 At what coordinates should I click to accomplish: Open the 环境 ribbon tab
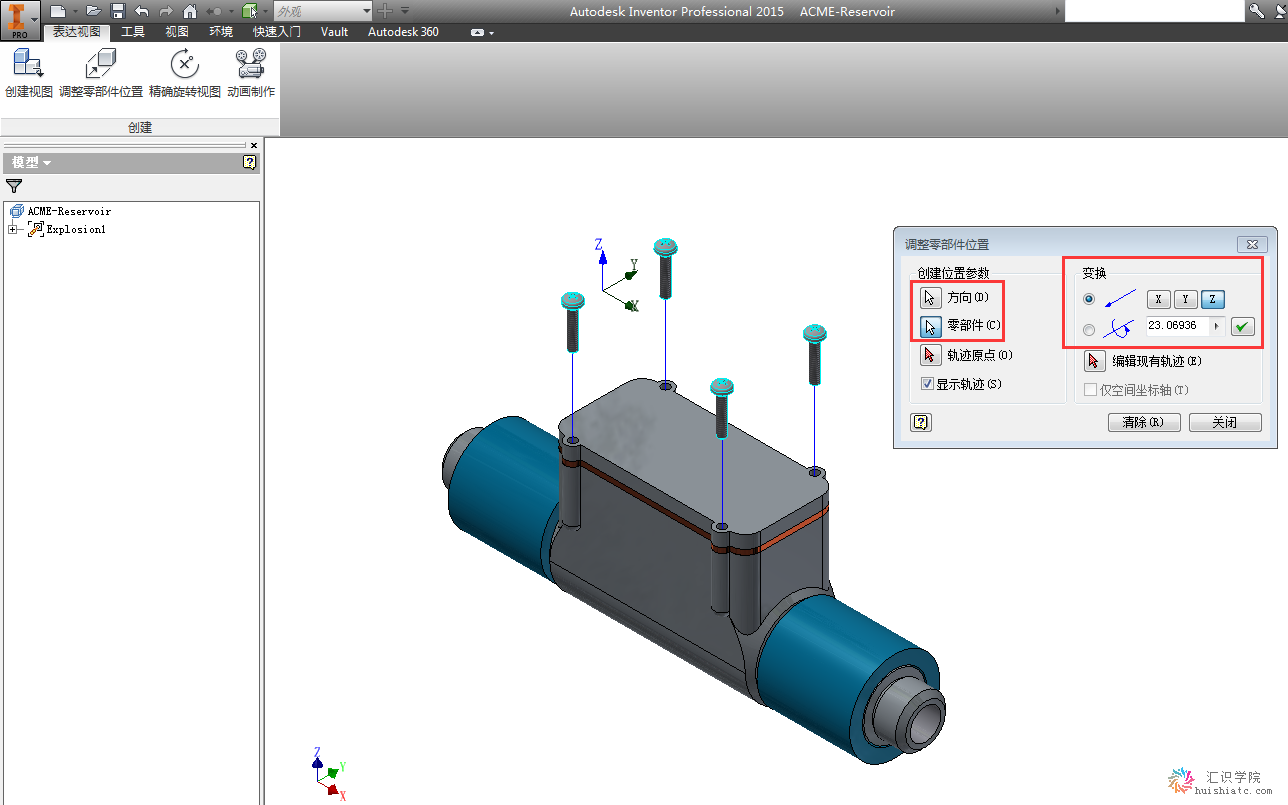pyautogui.click(x=221, y=32)
